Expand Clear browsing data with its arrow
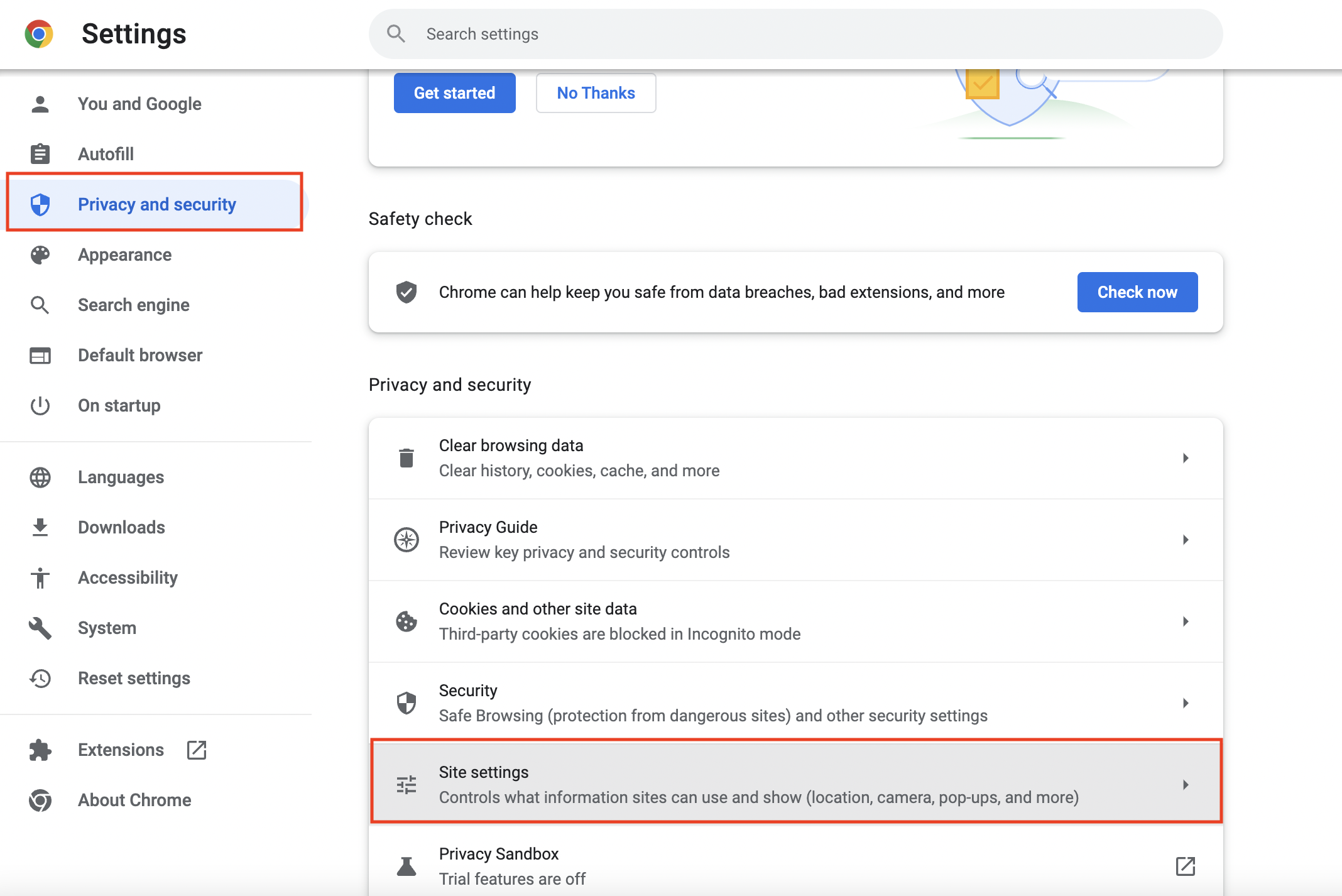This screenshot has height=896, width=1342. point(1186,458)
